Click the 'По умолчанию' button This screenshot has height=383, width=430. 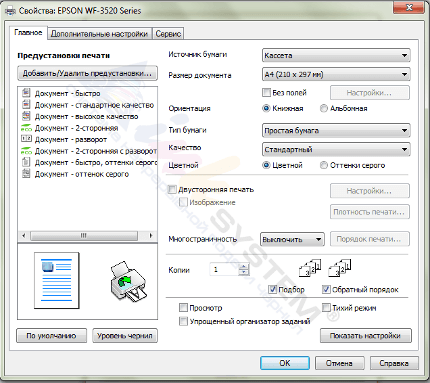tap(51, 336)
